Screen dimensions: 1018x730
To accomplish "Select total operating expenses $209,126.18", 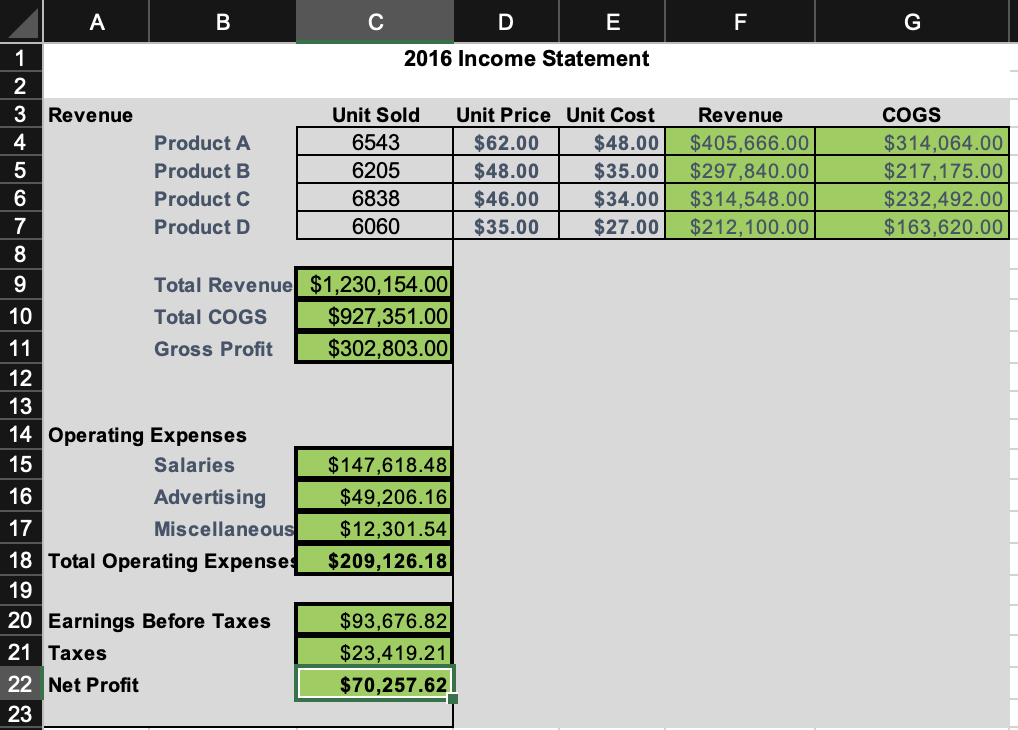I will click(x=375, y=560).
